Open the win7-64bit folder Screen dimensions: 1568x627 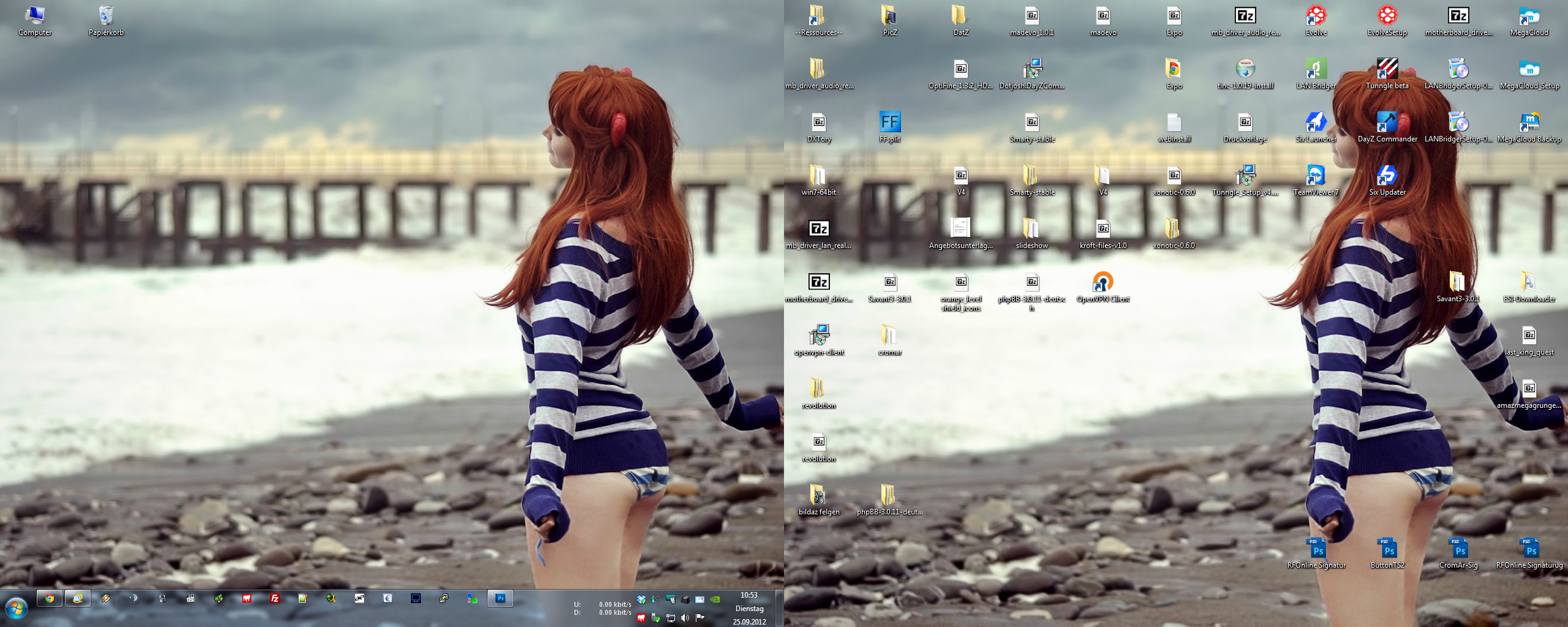[818, 181]
